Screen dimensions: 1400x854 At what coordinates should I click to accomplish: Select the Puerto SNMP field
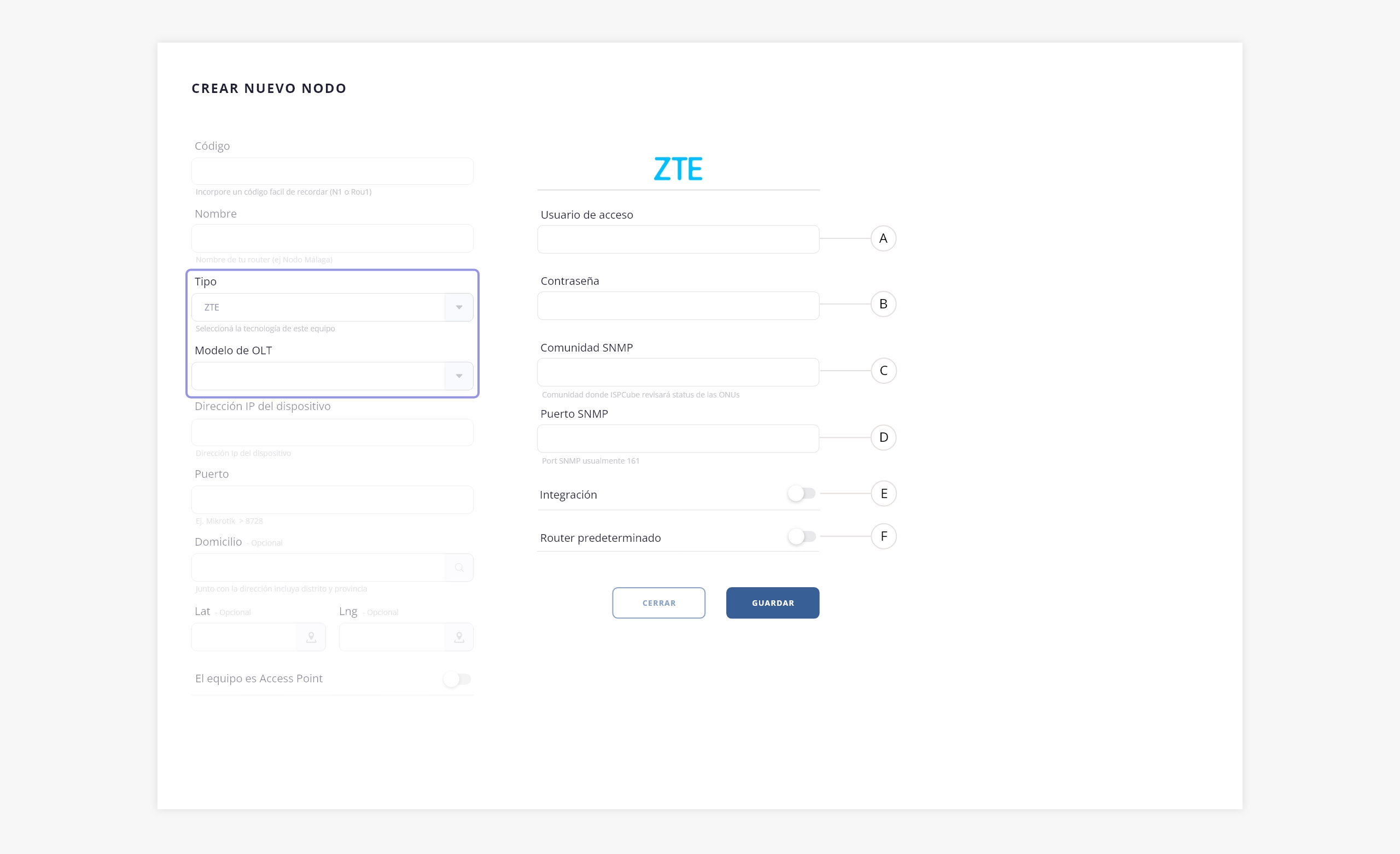pos(678,438)
